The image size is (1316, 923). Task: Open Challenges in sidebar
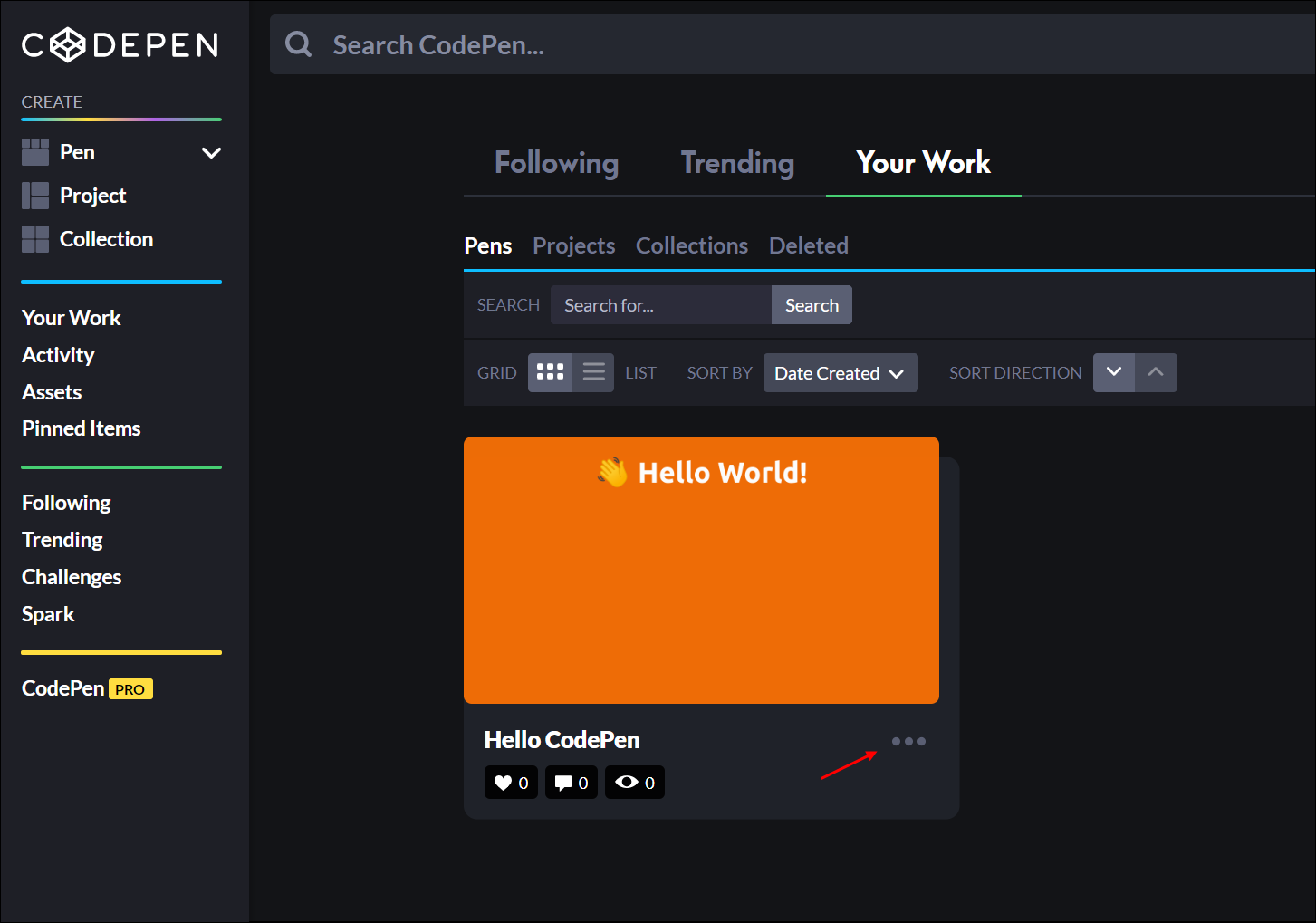[x=72, y=577]
